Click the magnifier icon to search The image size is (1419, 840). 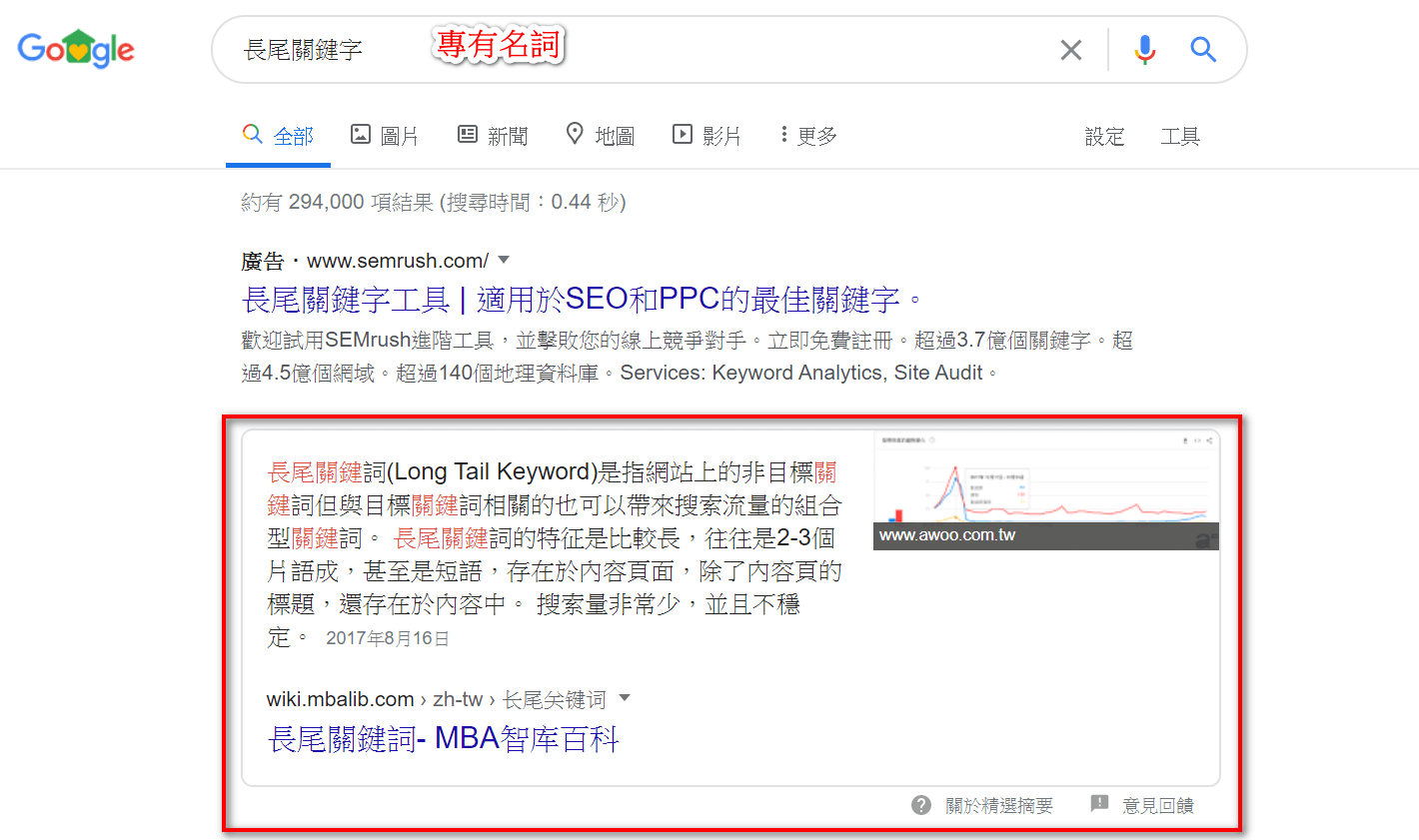[1202, 49]
